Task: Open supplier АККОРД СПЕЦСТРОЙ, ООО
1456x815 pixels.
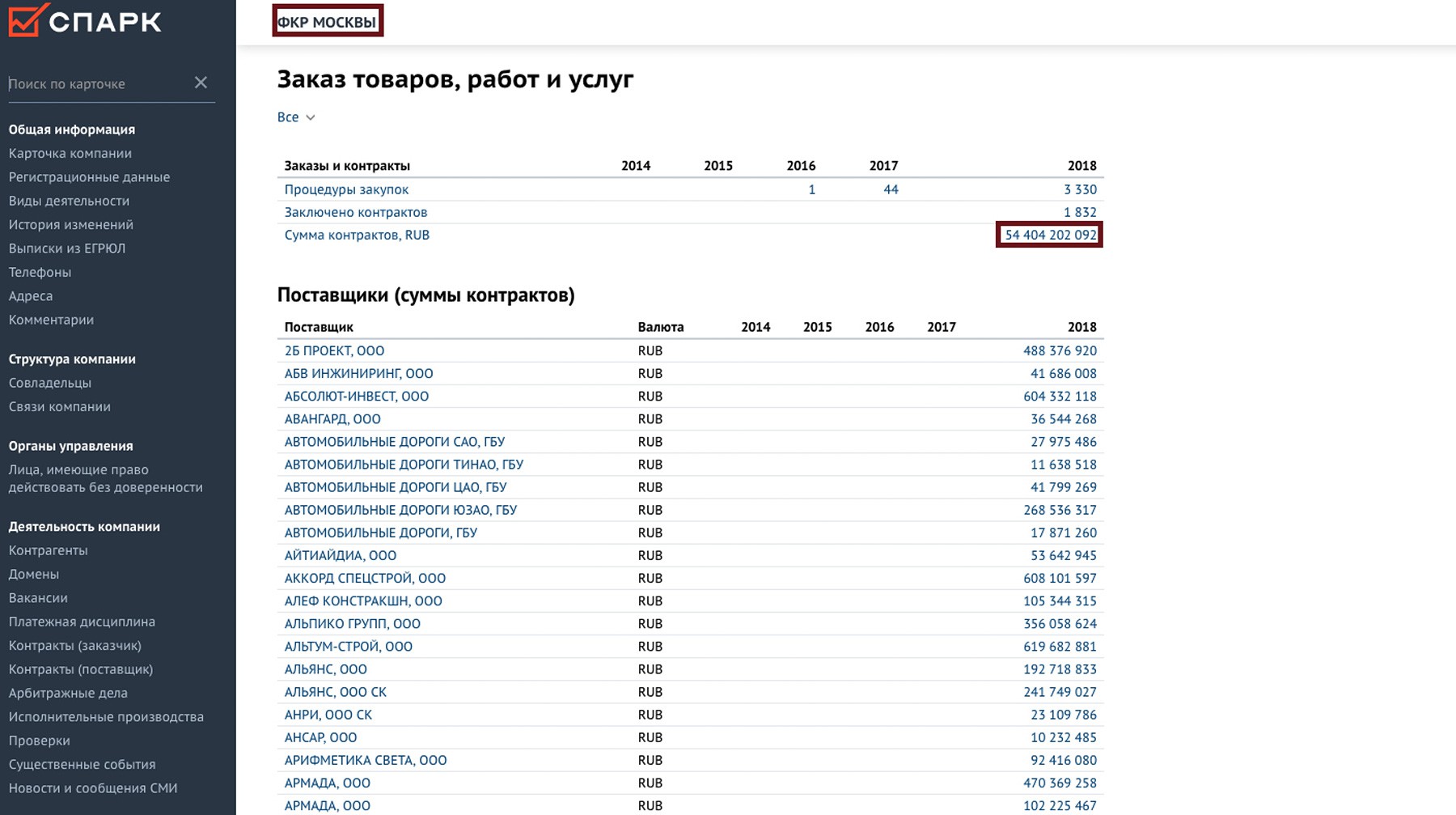Action: pos(365,578)
